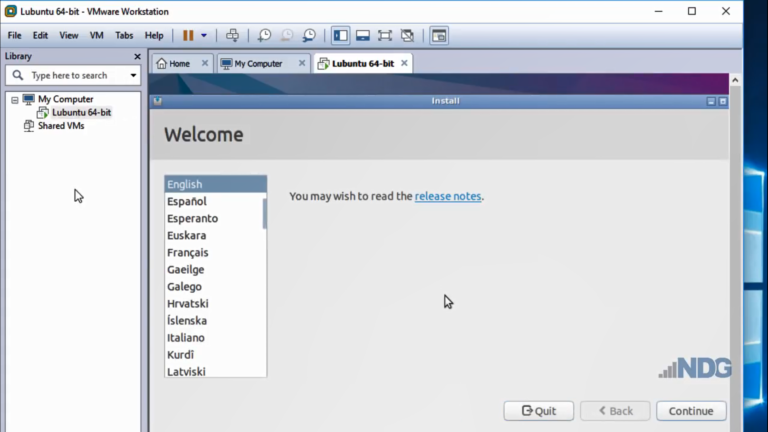Select Hrvatski in the language list

(x=214, y=304)
